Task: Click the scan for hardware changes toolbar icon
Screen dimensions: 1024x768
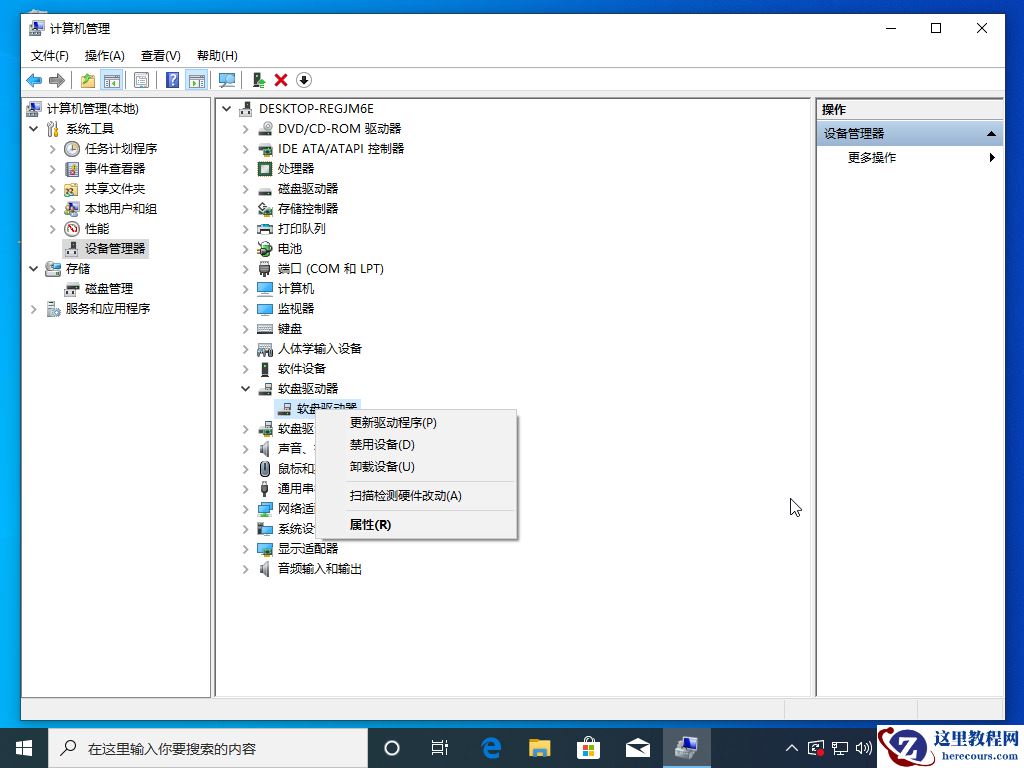Action: tap(227, 80)
